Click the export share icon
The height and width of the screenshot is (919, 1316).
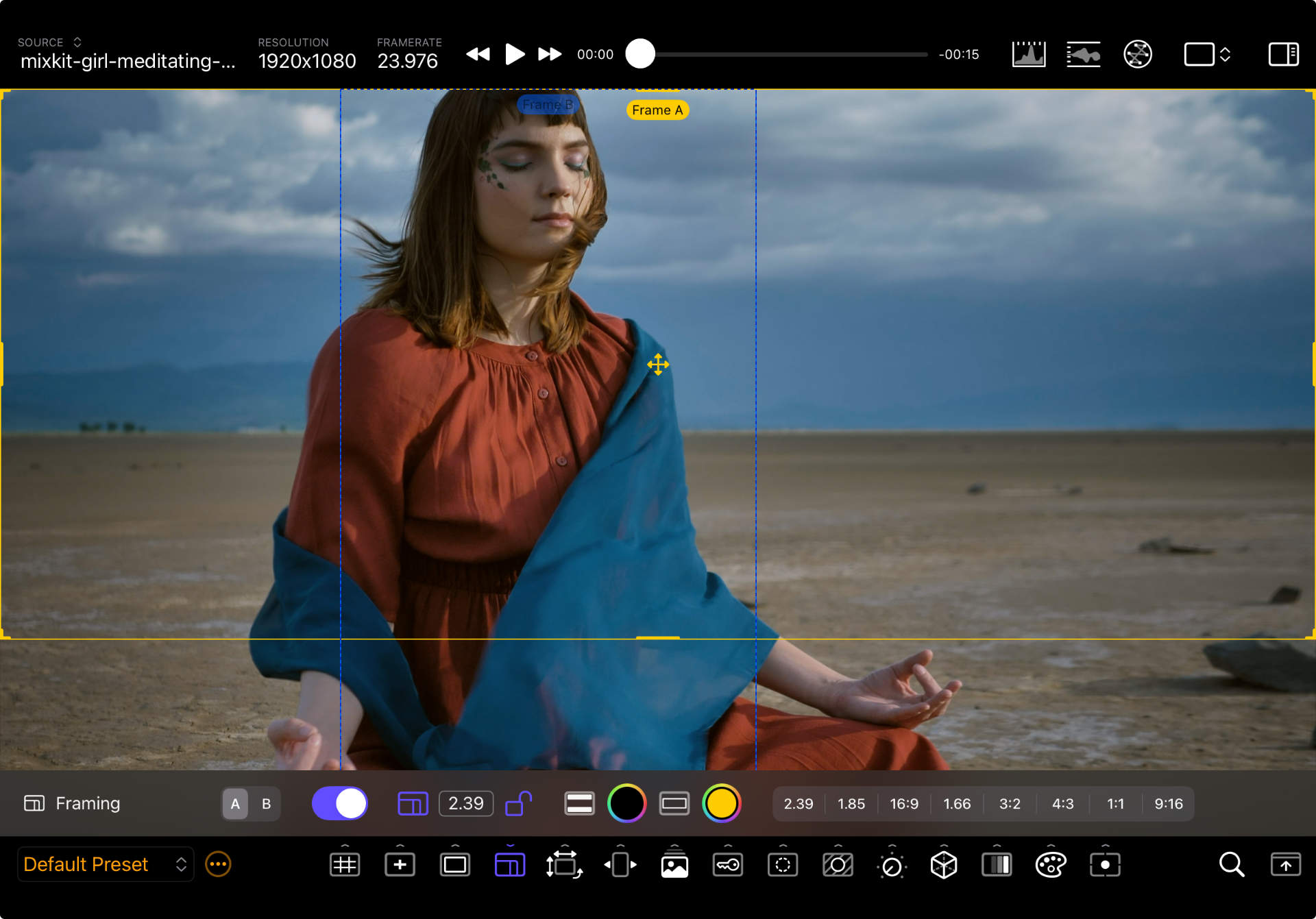point(1285,865)
